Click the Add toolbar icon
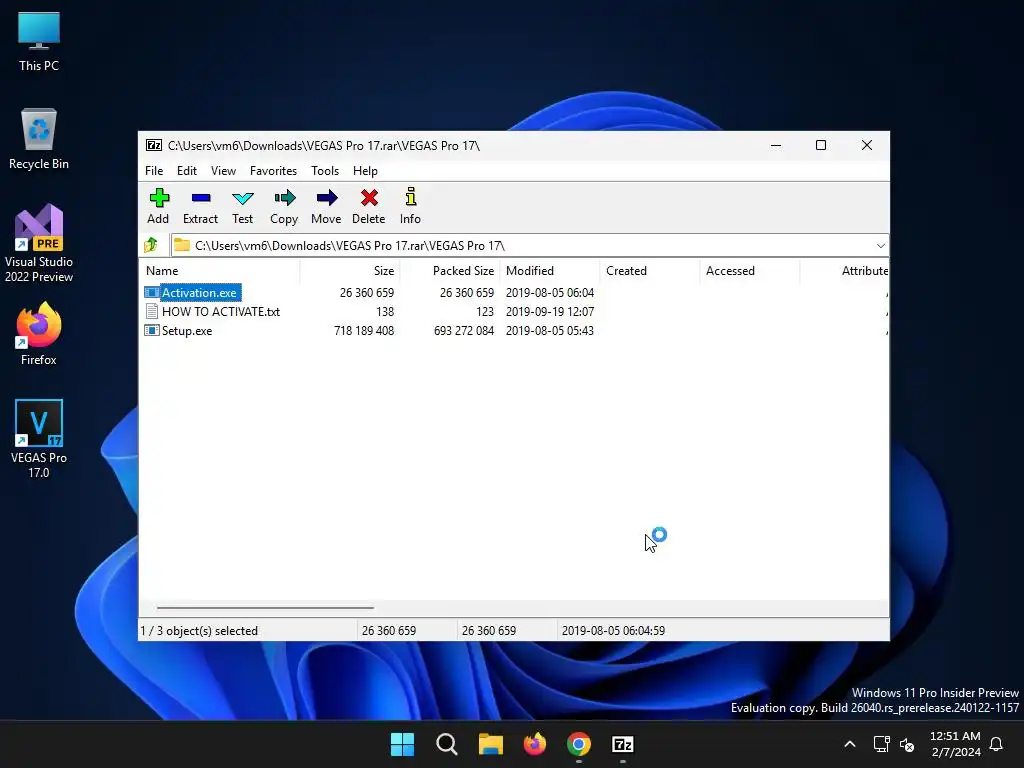This screenshot has height=768, width=1024. point(159,197)
